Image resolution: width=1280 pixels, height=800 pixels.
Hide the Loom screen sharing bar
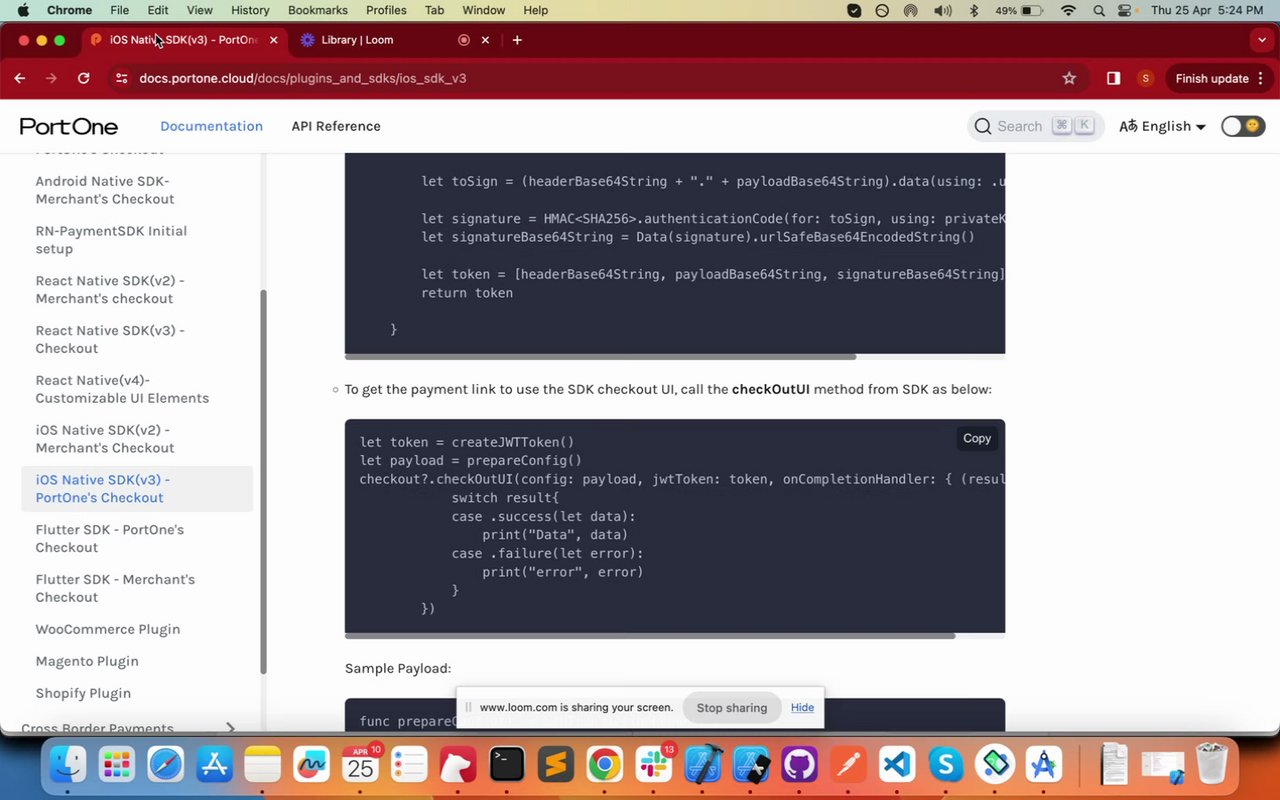802,707
